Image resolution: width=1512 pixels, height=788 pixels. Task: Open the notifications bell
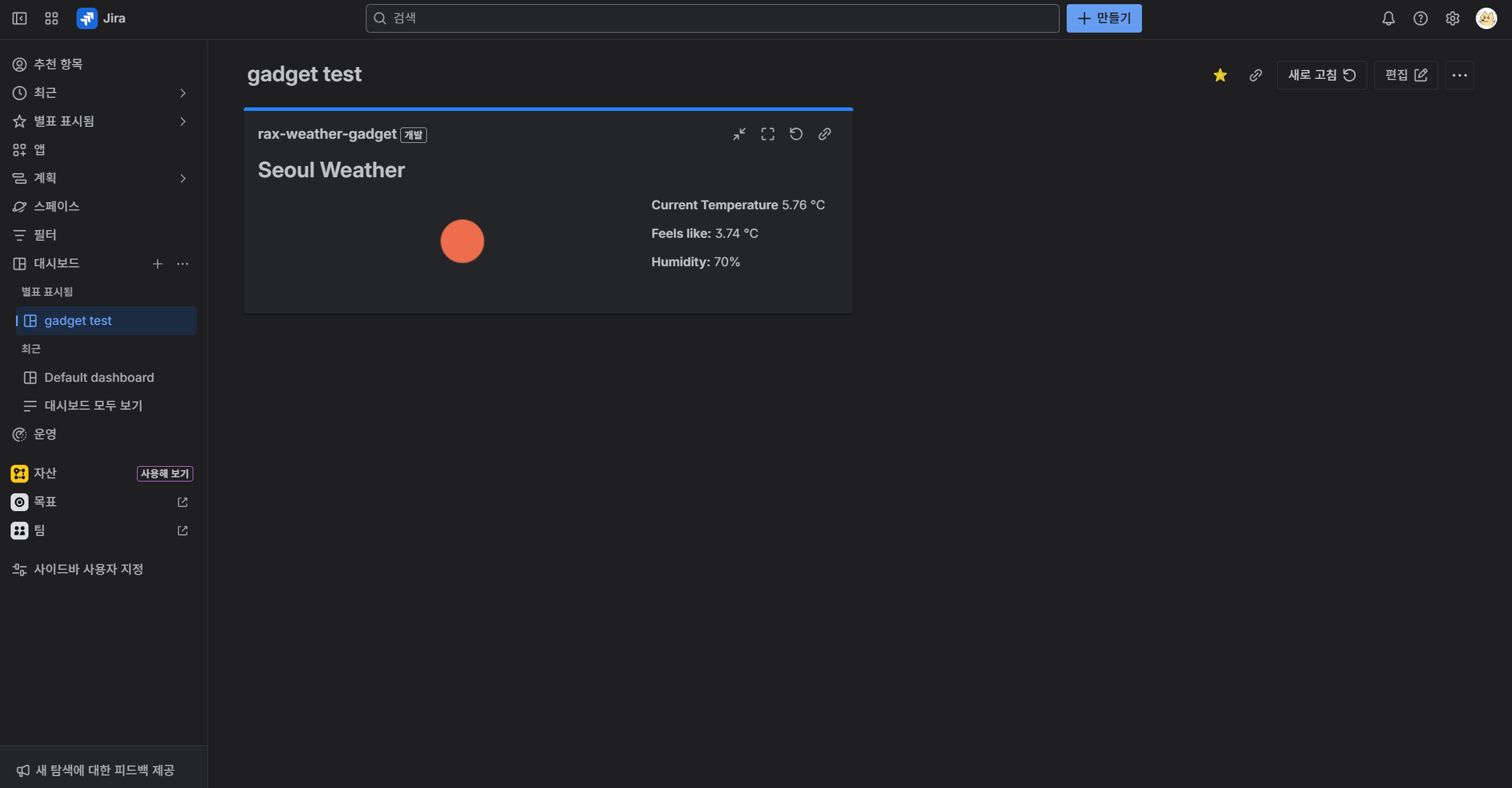[x=1388, y=18]
